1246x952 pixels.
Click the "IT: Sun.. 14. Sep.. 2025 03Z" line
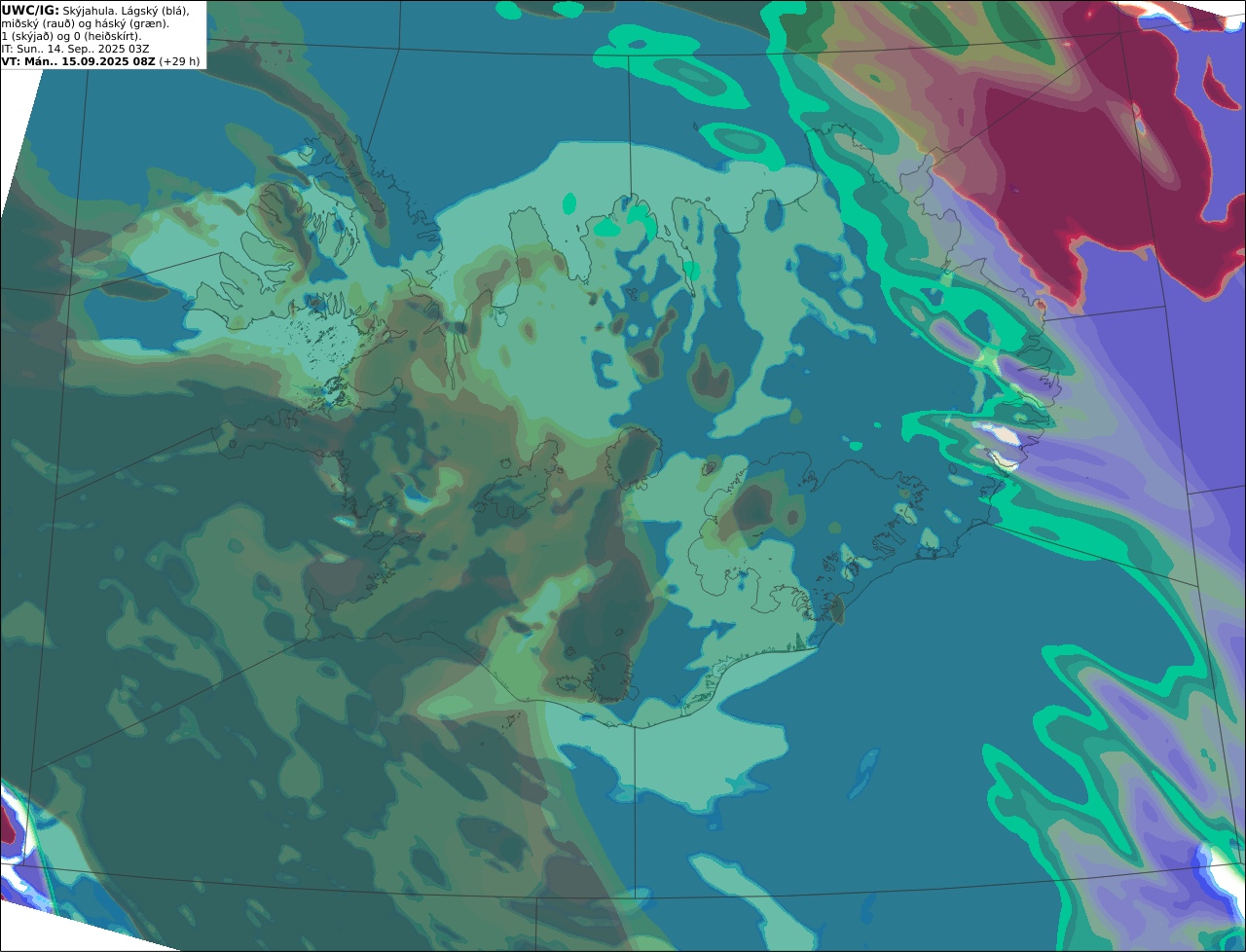click(76, 49)
